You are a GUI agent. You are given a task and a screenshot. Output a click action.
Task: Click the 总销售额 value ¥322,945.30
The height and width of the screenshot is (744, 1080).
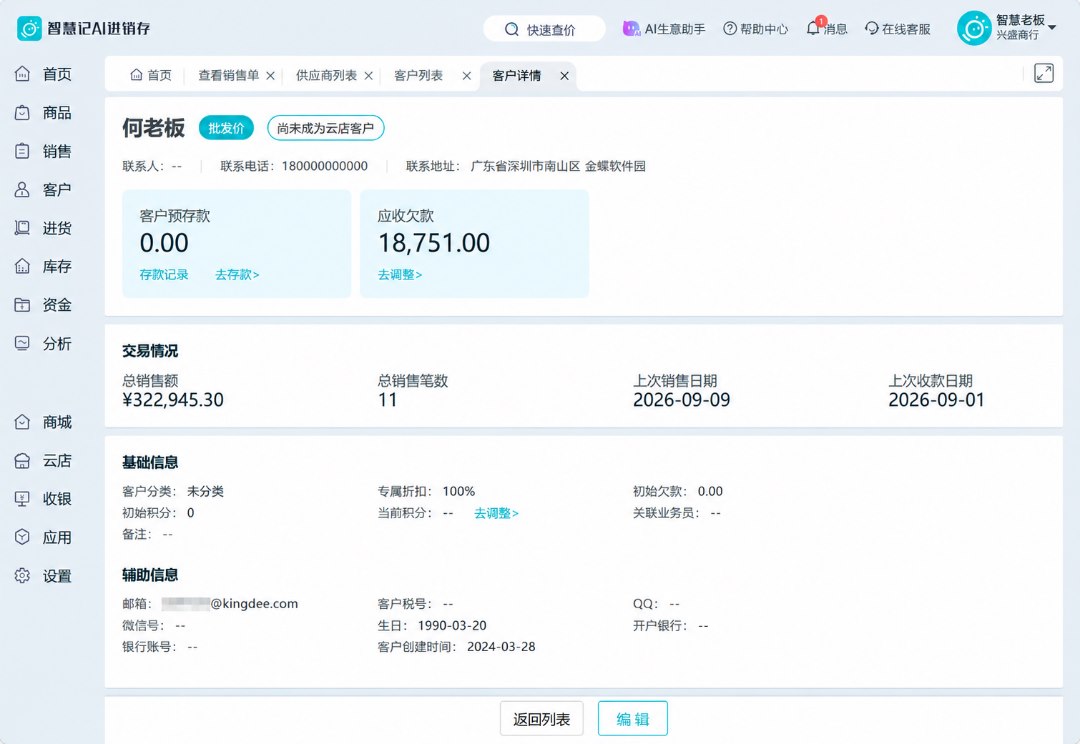(x=173, y=400)
